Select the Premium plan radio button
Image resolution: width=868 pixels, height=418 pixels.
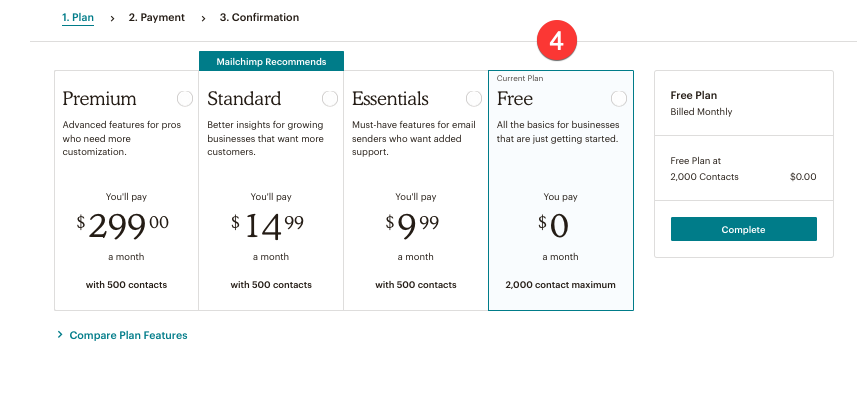(x=184, y=98)
